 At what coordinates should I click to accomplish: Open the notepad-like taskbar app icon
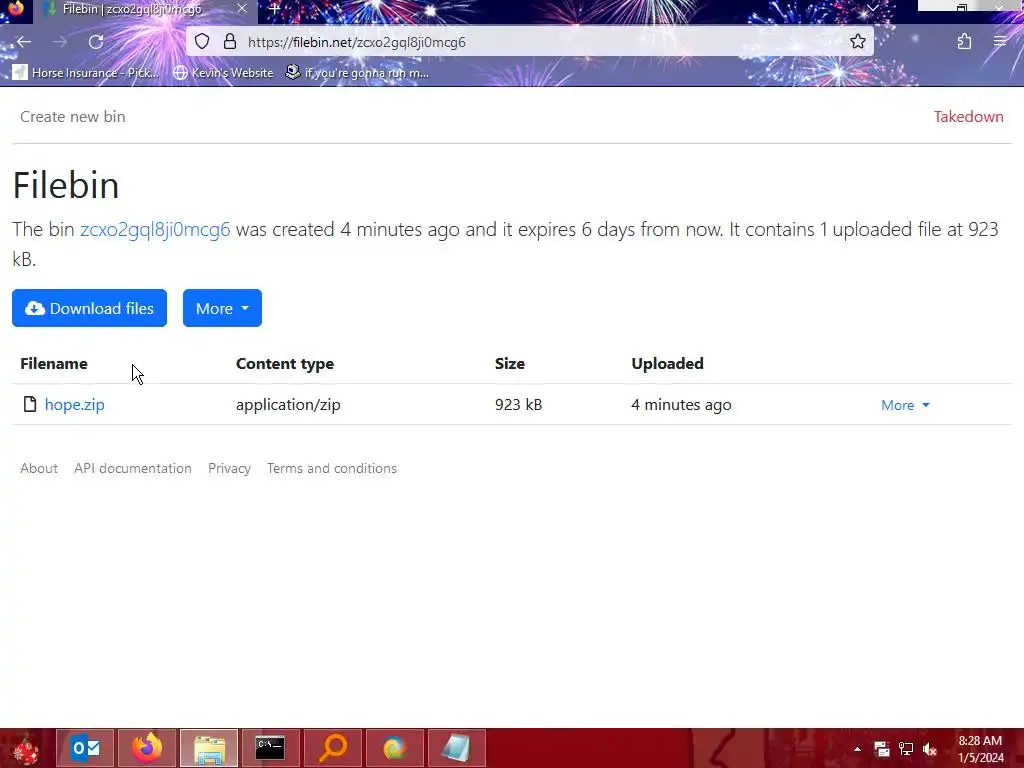[x=456, y=748]
